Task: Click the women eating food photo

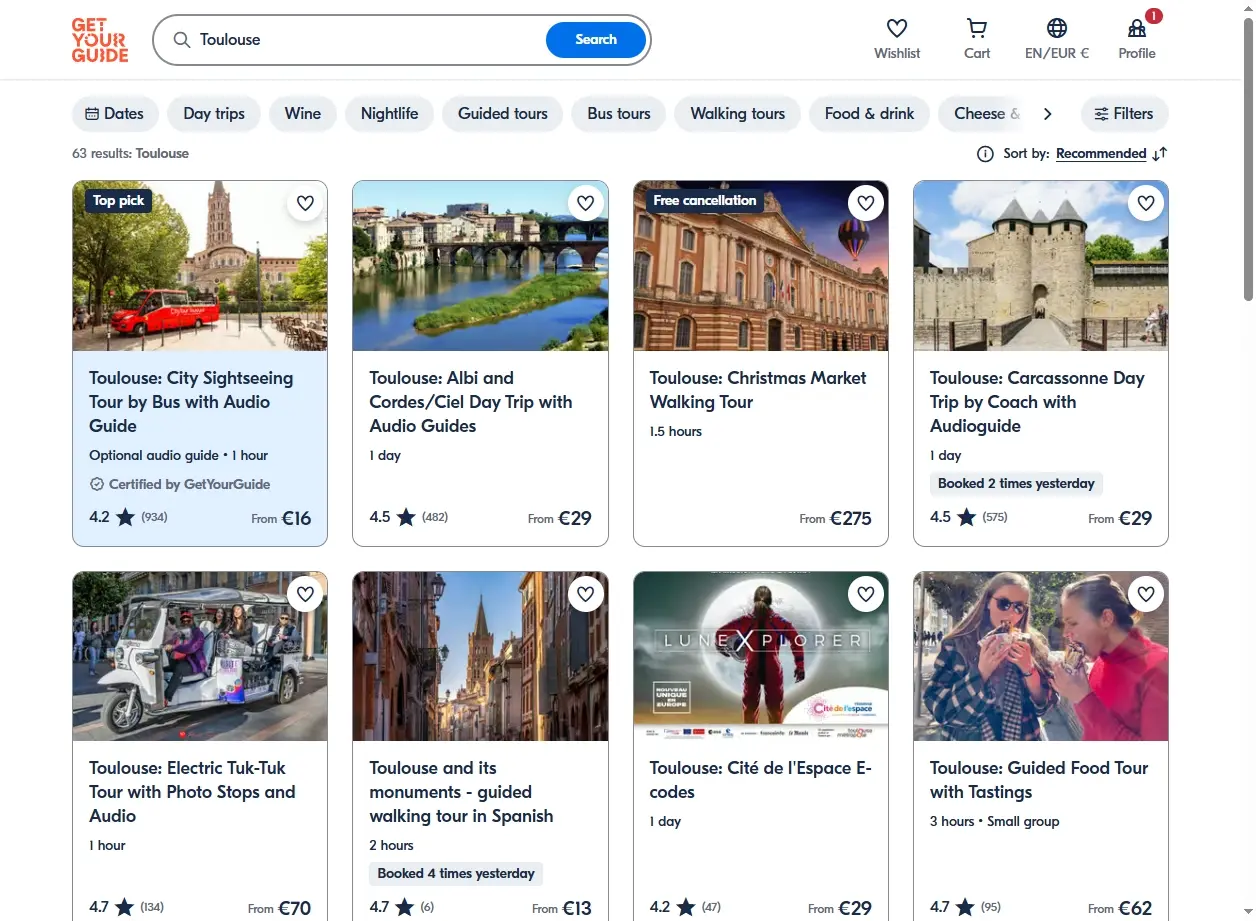Action: coord(1041,656)
